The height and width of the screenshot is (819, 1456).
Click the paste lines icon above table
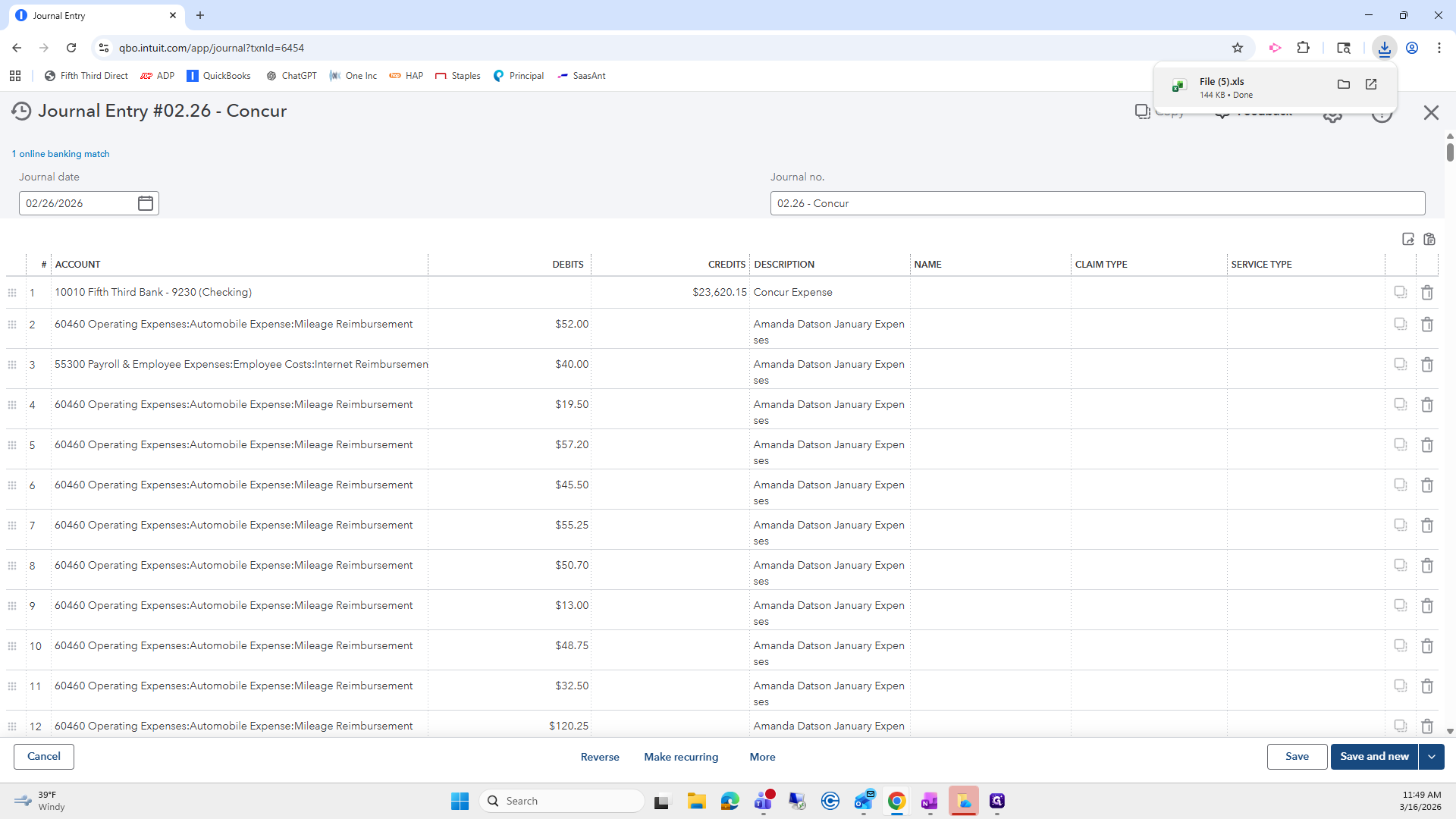(1429, 240)
